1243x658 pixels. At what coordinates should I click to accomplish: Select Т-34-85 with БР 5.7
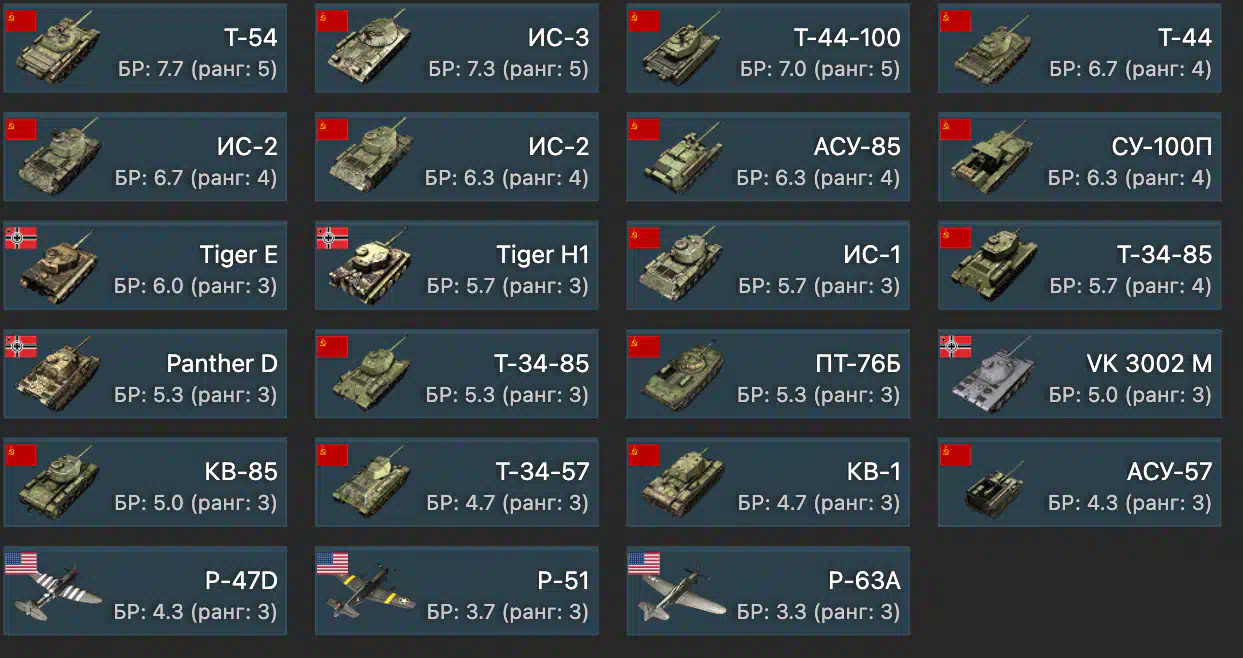pyautogui.click(x=1080, y=265)
